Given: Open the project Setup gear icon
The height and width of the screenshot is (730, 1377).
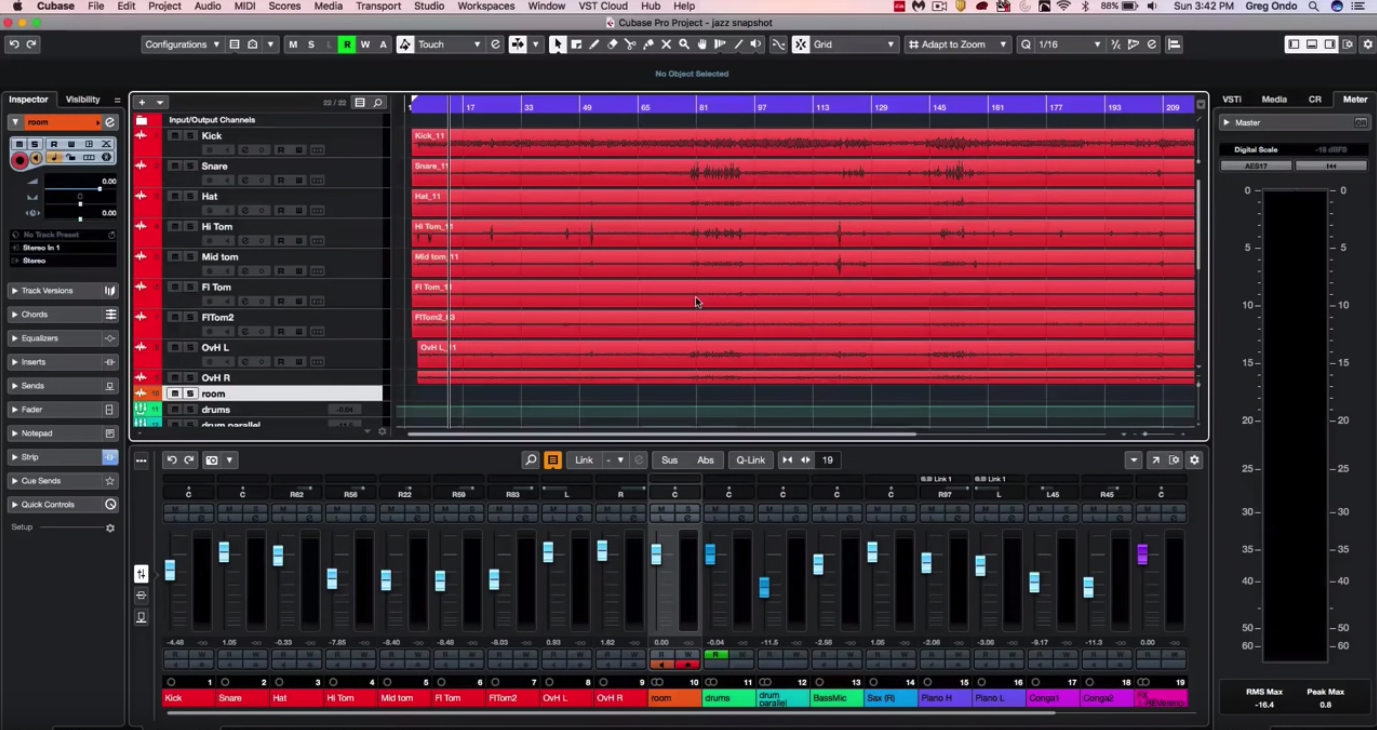Looking at the screenshot, I should [1368, 44].
